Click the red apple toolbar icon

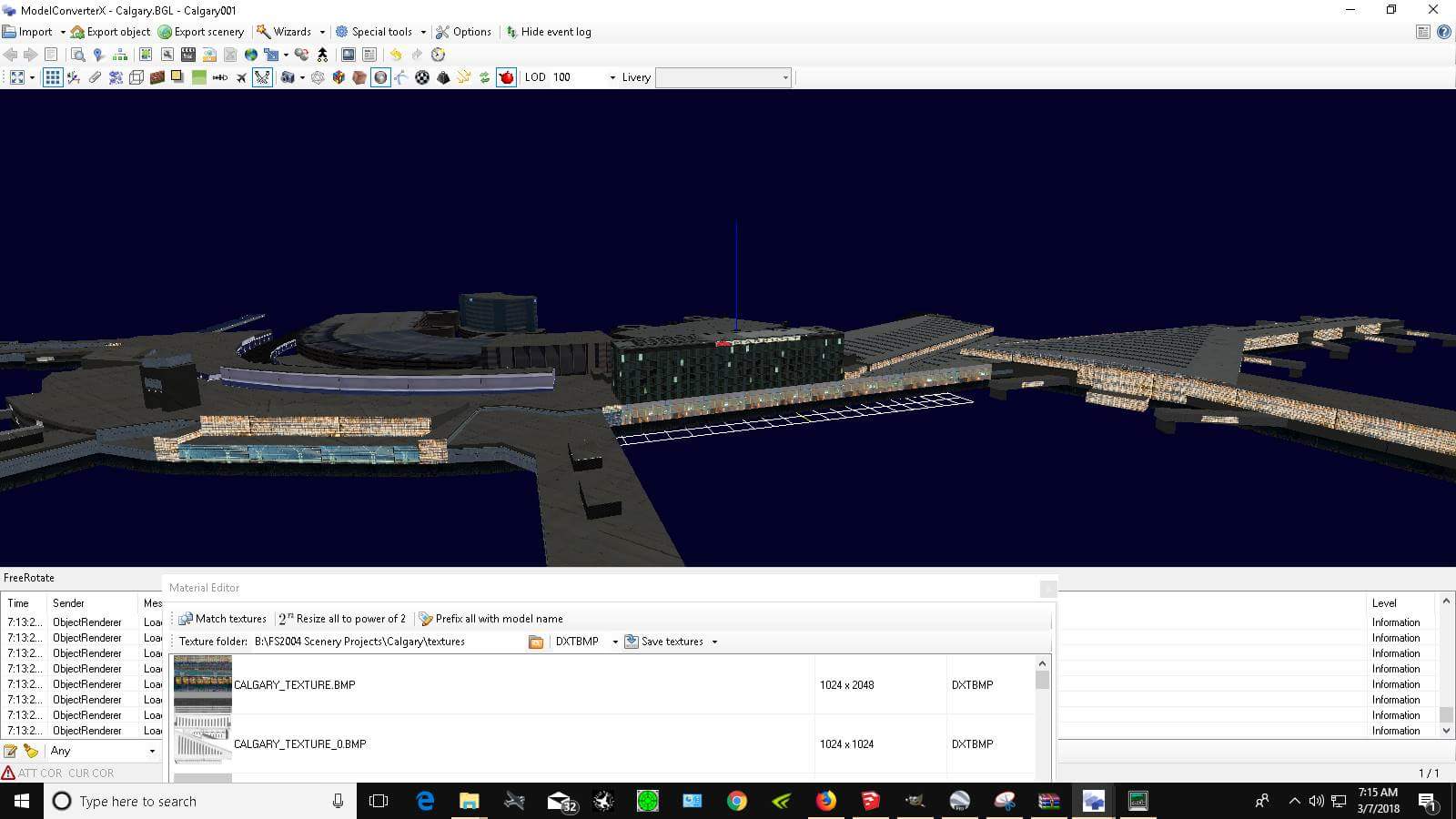(505, 77)
